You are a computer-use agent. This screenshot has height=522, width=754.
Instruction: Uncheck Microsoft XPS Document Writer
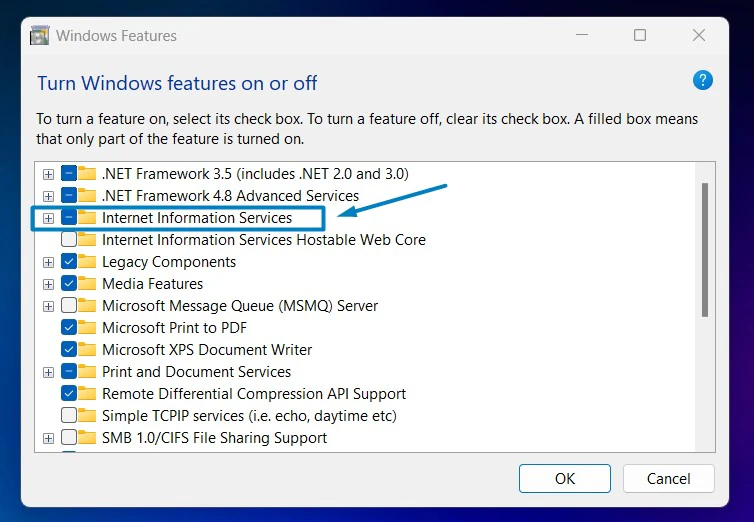(x=69, y=349)
